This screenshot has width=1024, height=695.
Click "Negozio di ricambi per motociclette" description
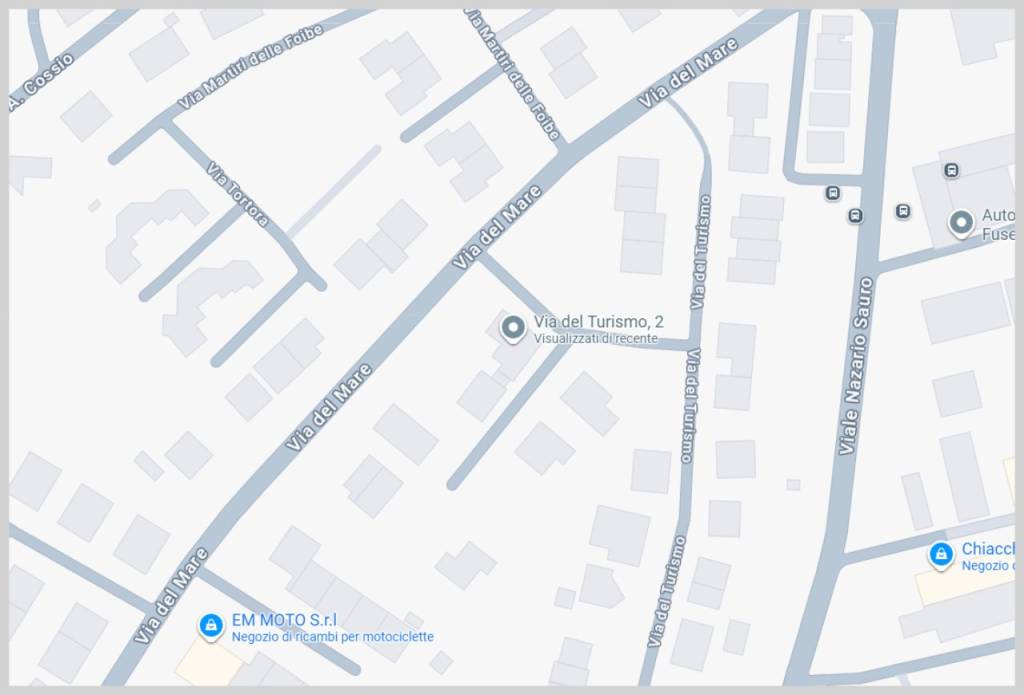(332, 637)
